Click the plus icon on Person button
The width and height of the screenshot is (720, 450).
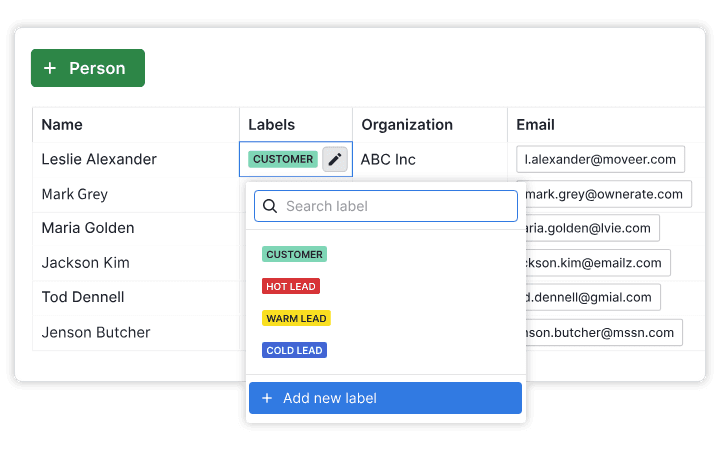click(x=50, y=68)
